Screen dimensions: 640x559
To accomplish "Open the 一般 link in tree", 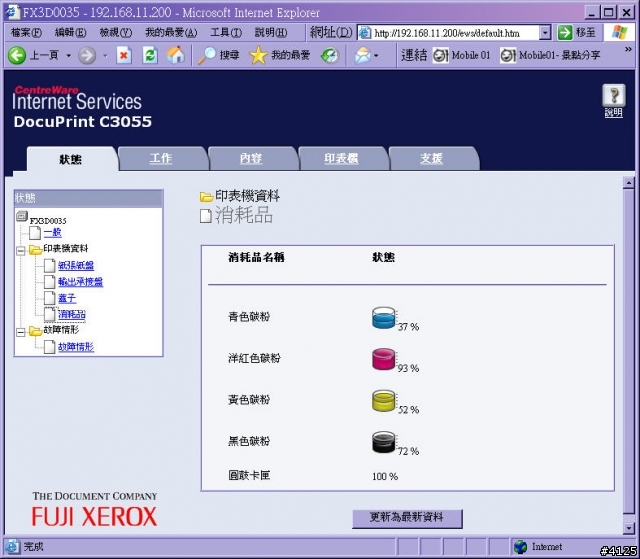I will point(53,233).
